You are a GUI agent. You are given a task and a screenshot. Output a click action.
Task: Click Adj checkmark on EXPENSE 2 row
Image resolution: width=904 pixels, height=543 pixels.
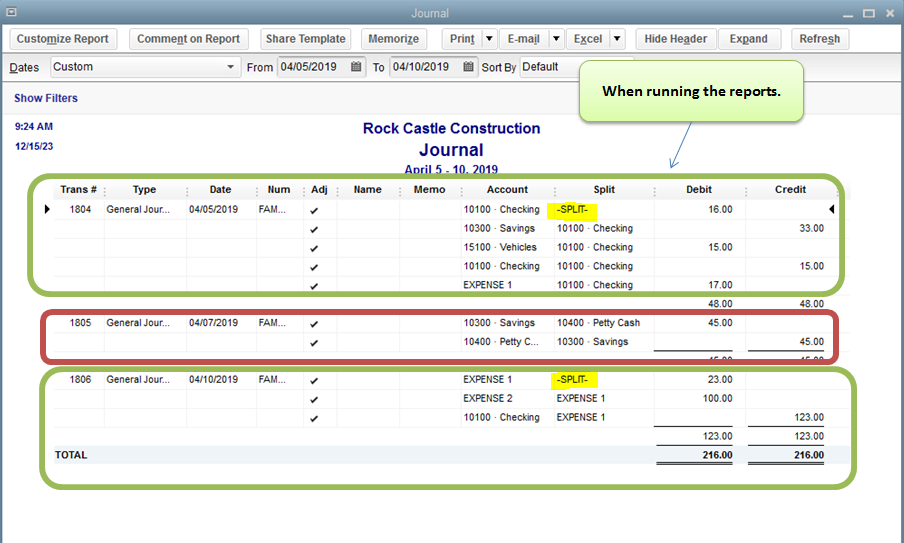click(x=314, y=399)
